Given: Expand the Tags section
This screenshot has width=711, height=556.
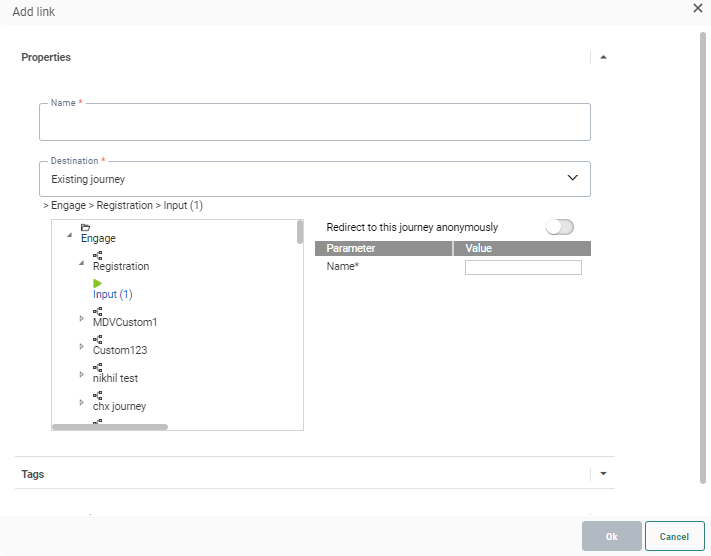Looking at the screenshot, I should point(603,474).
